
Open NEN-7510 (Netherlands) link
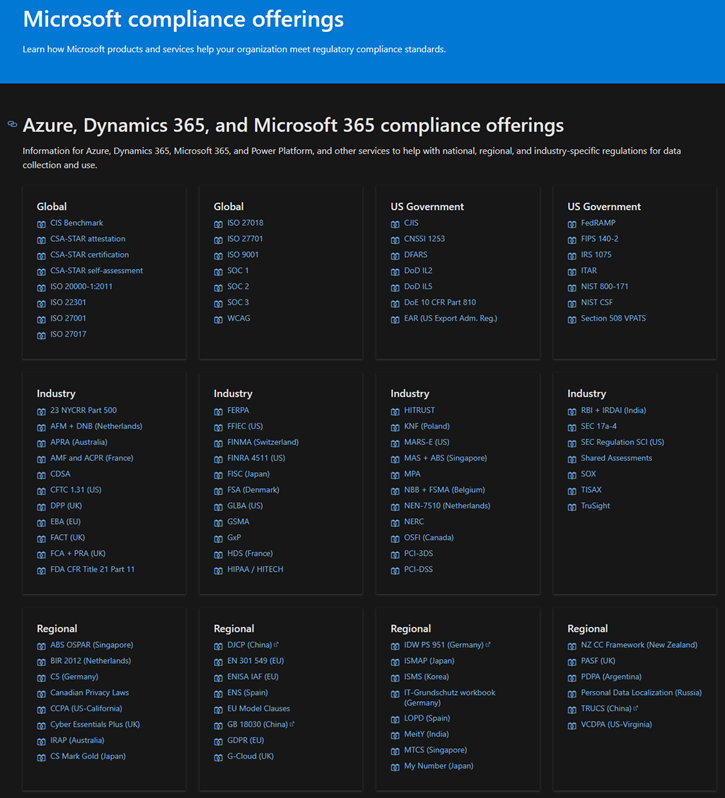pos(447,505)
